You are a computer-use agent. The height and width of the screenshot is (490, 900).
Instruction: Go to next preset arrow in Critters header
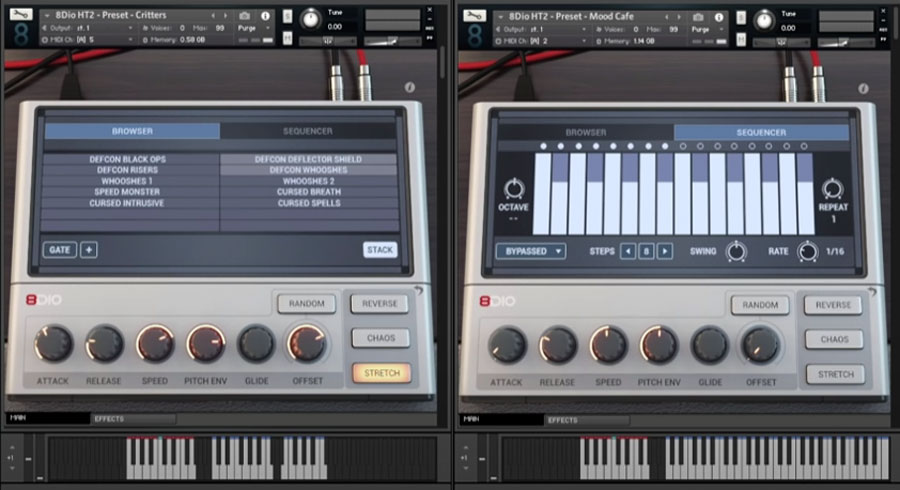pos(226,15)
